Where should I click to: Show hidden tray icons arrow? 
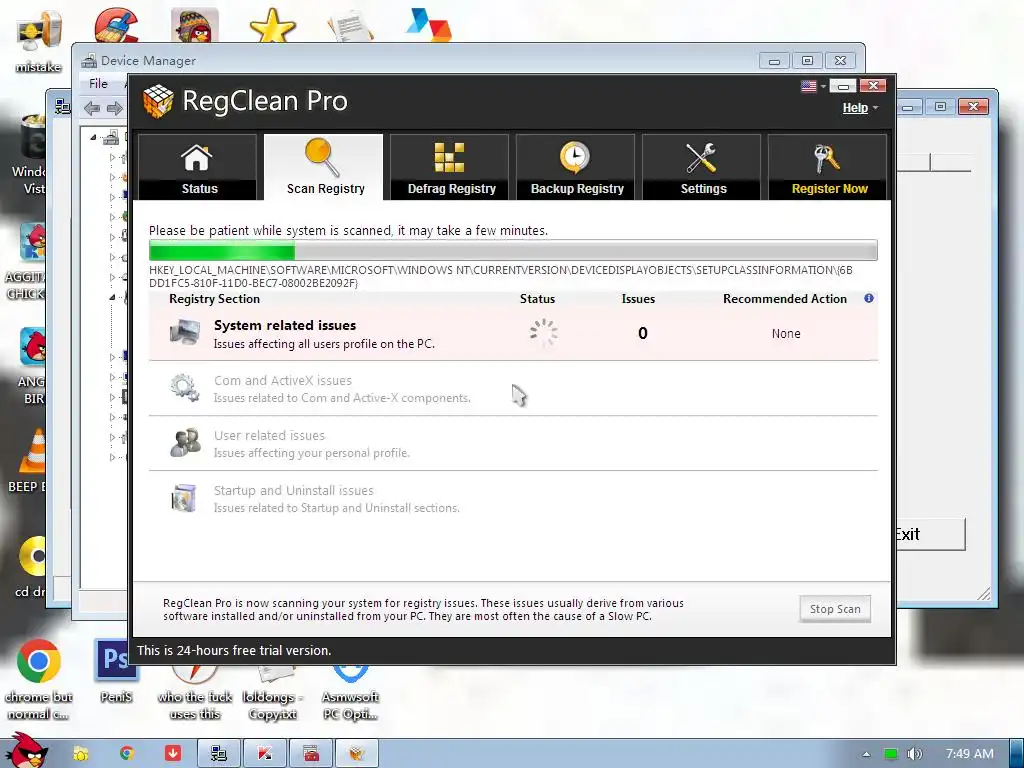pos(866,754)
